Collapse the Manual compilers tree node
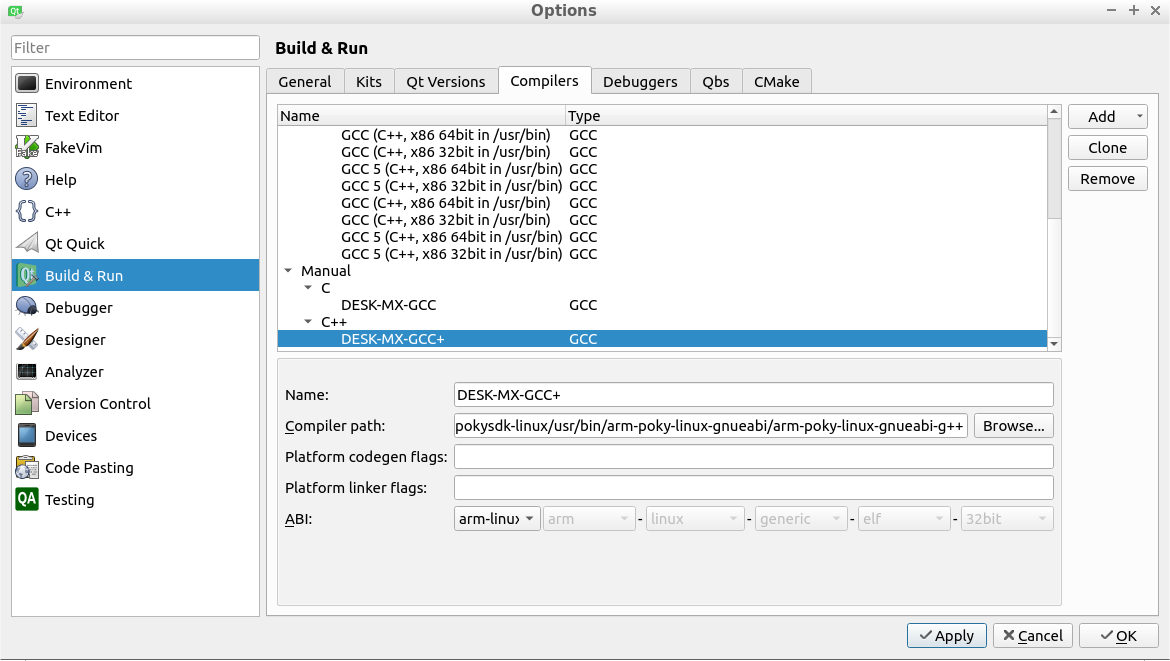1170x661 pixels. click(x=288, y=271)
